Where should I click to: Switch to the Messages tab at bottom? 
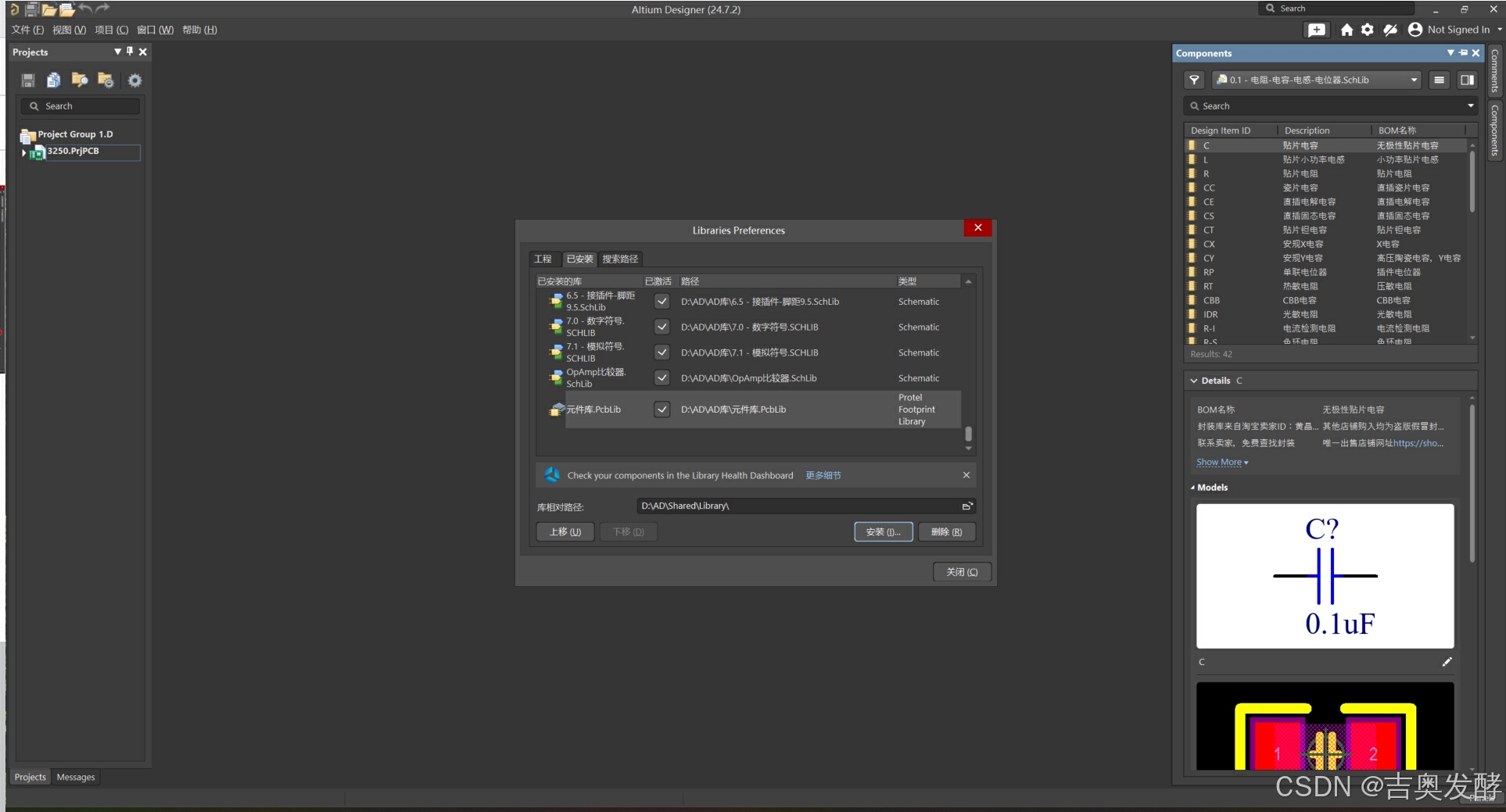[76, 777]
